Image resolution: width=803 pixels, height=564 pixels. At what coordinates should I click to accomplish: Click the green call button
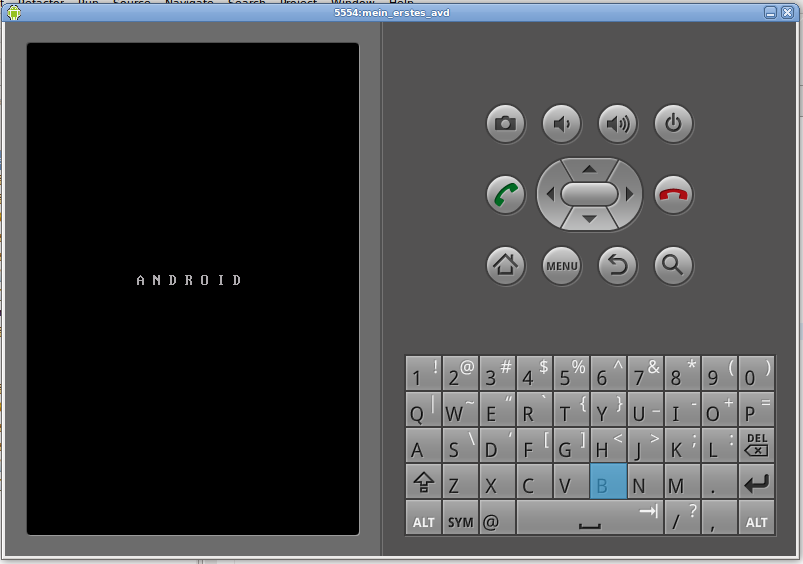click(x=505, y=194)
